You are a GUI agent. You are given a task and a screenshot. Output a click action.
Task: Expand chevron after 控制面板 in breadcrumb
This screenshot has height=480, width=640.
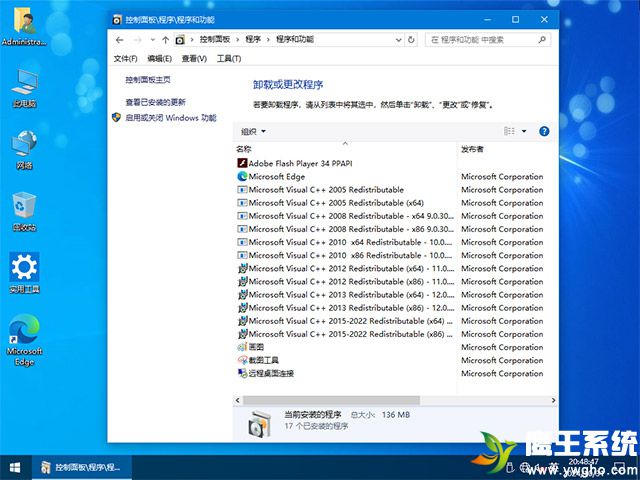point(238,40)
